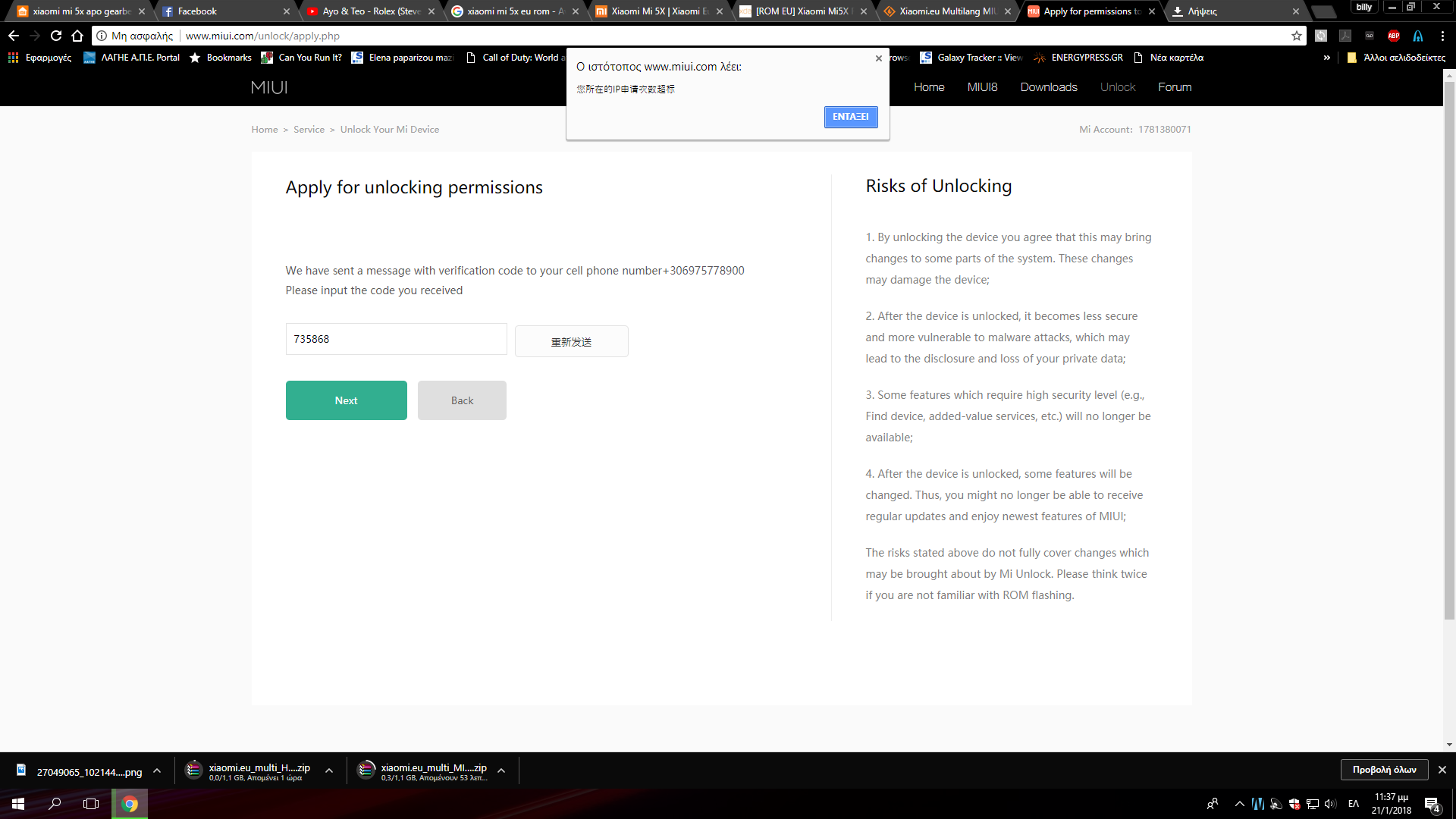This screenshot has height=819, width=1456.
Task: Bookmark page with star icon
Action: point(1297,36)
